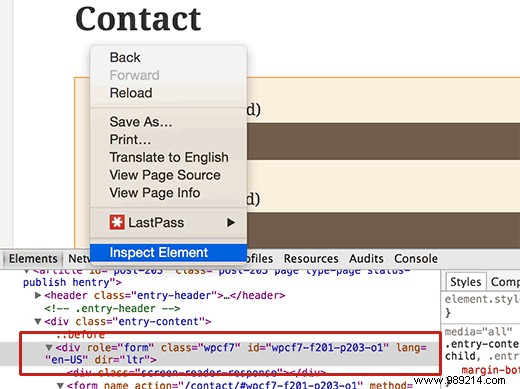Switch to the Elements tab
Screen dimensions: 520x389
(33, 259)
